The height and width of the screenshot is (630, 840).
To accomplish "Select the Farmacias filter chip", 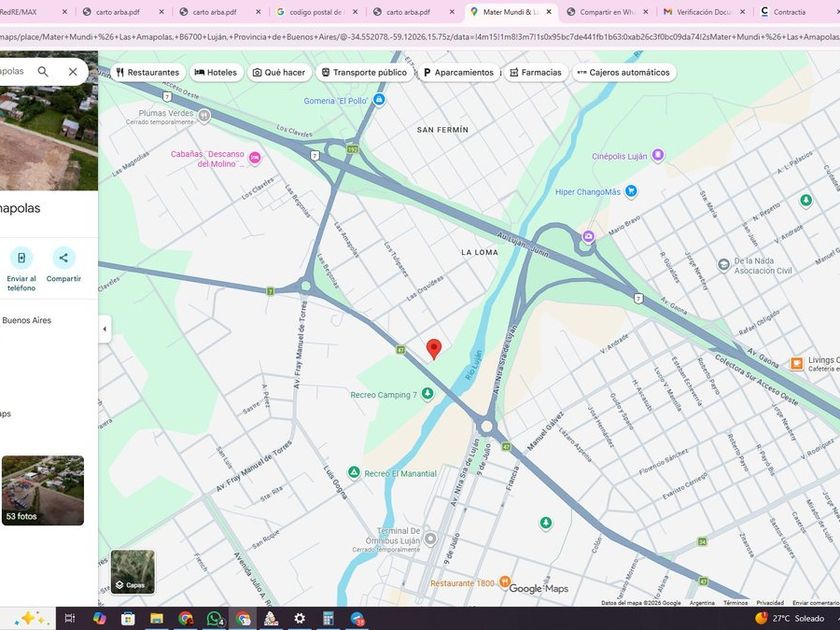I will 534,73.
